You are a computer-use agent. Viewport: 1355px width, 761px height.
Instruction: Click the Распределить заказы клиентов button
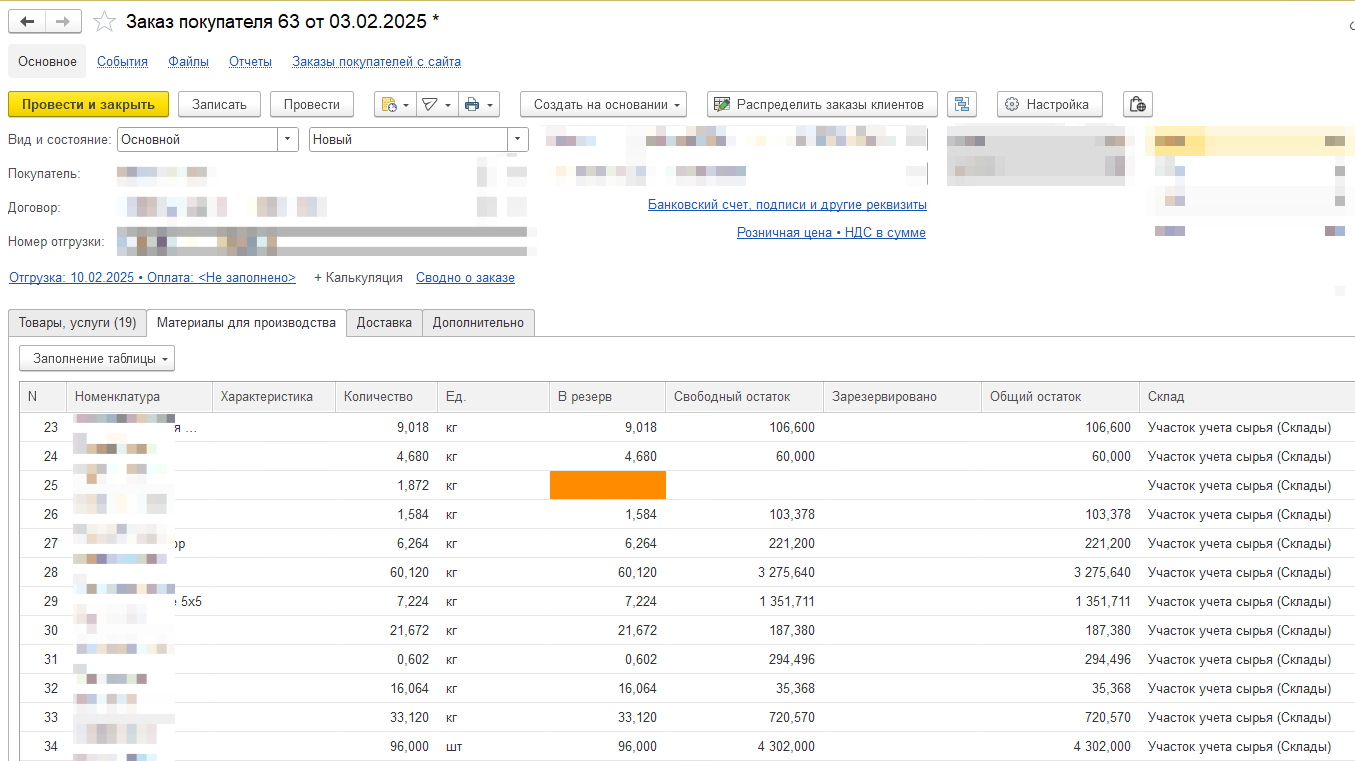[822, 104]
